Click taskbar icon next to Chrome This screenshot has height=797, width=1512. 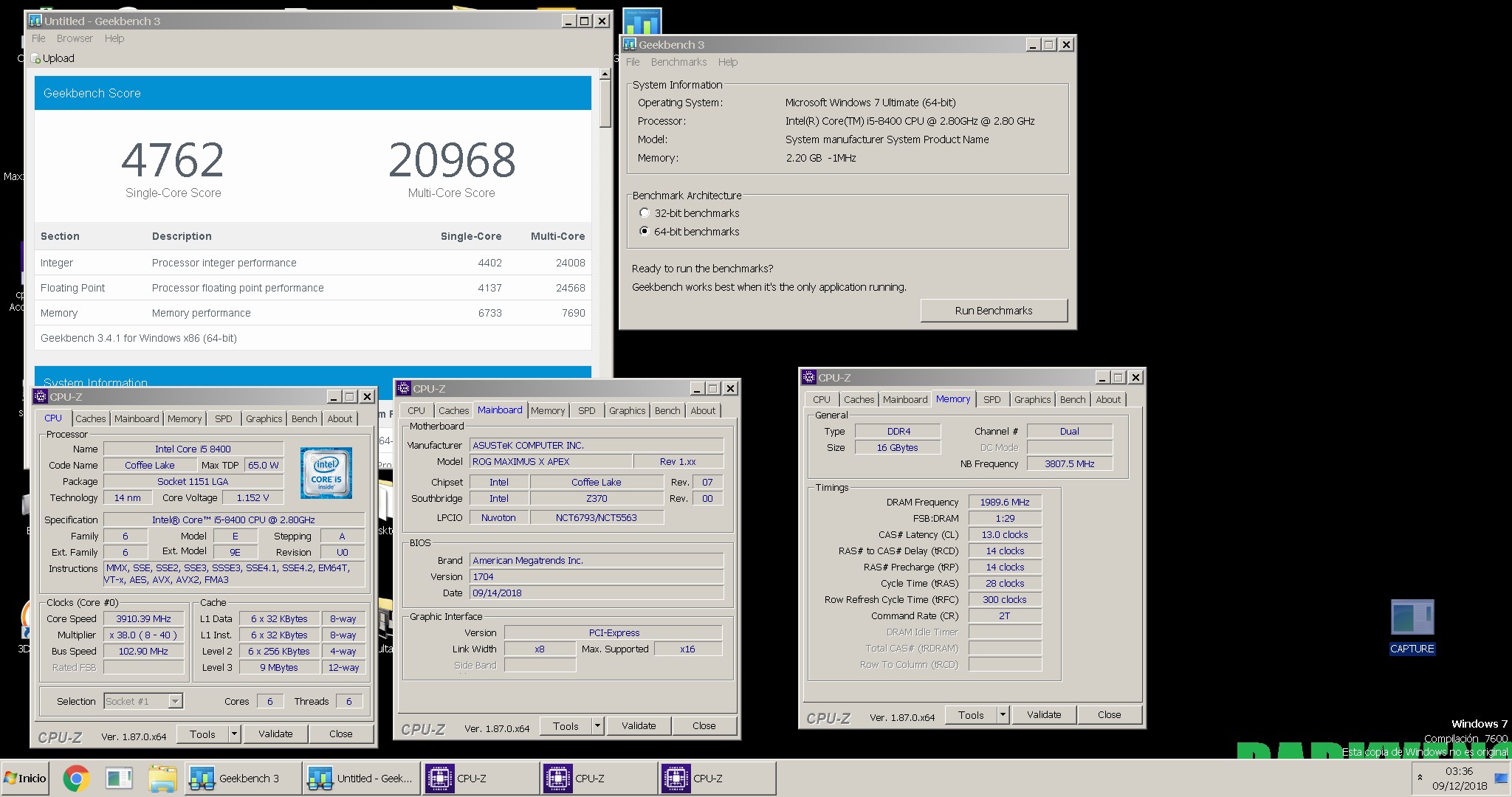(x=119, y=779)
